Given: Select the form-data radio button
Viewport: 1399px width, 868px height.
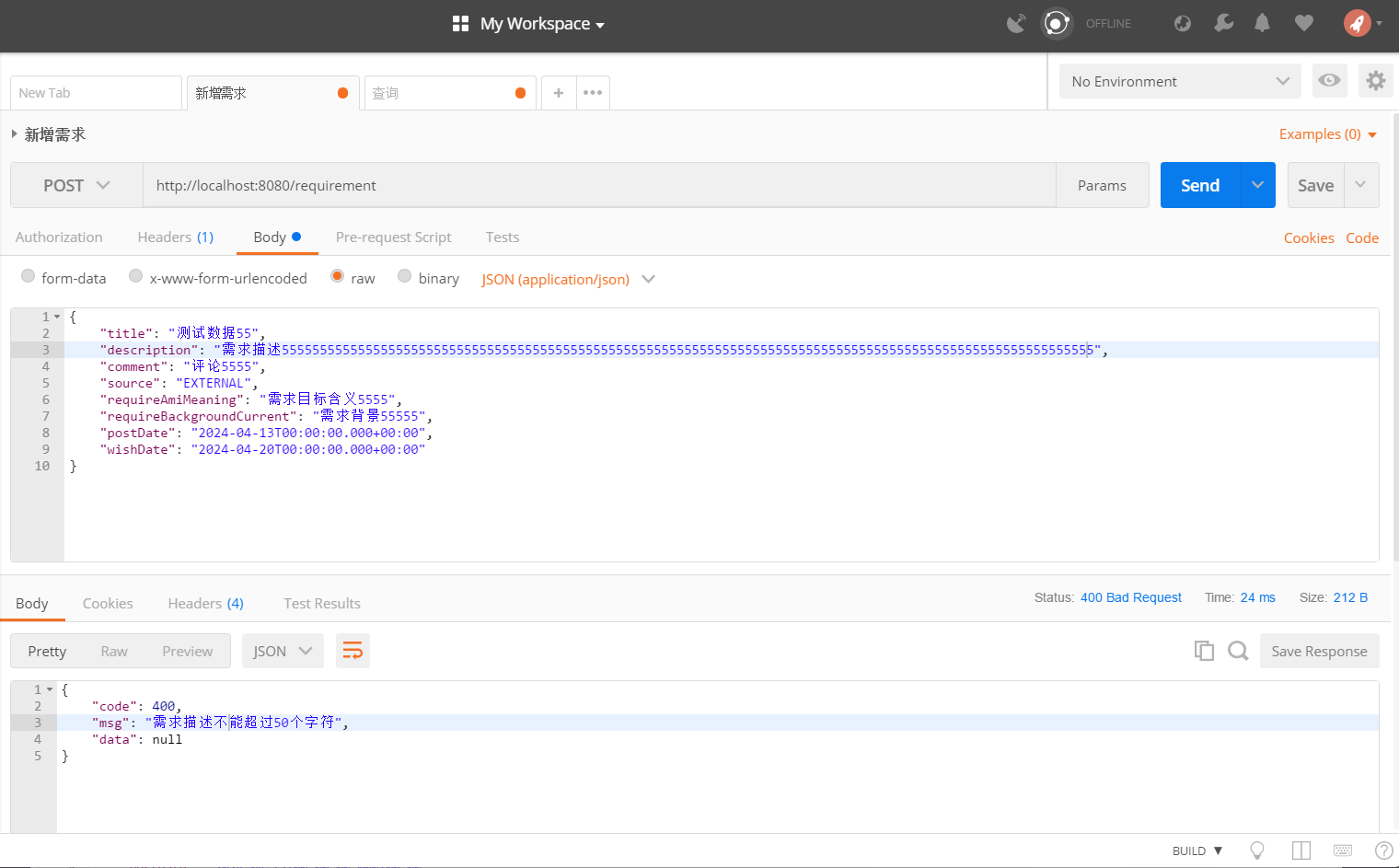Looking at the screenshot, I should click(29, 276).
